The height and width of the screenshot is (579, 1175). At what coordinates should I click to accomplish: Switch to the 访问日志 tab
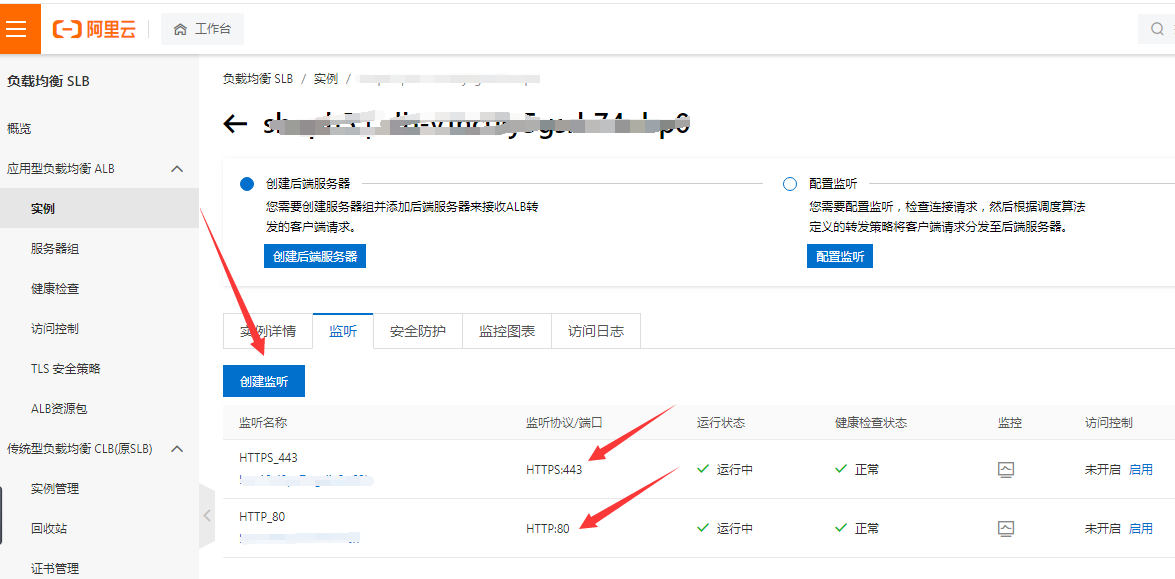tap(596, 331)
